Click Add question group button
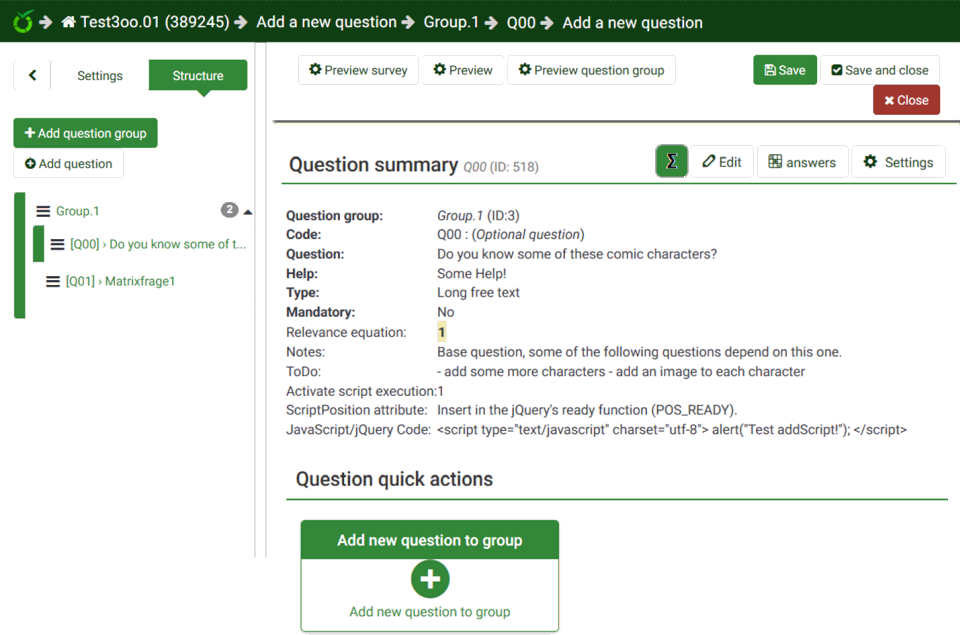The height and width of the screenshot is (635, 960). coord(85,133)
